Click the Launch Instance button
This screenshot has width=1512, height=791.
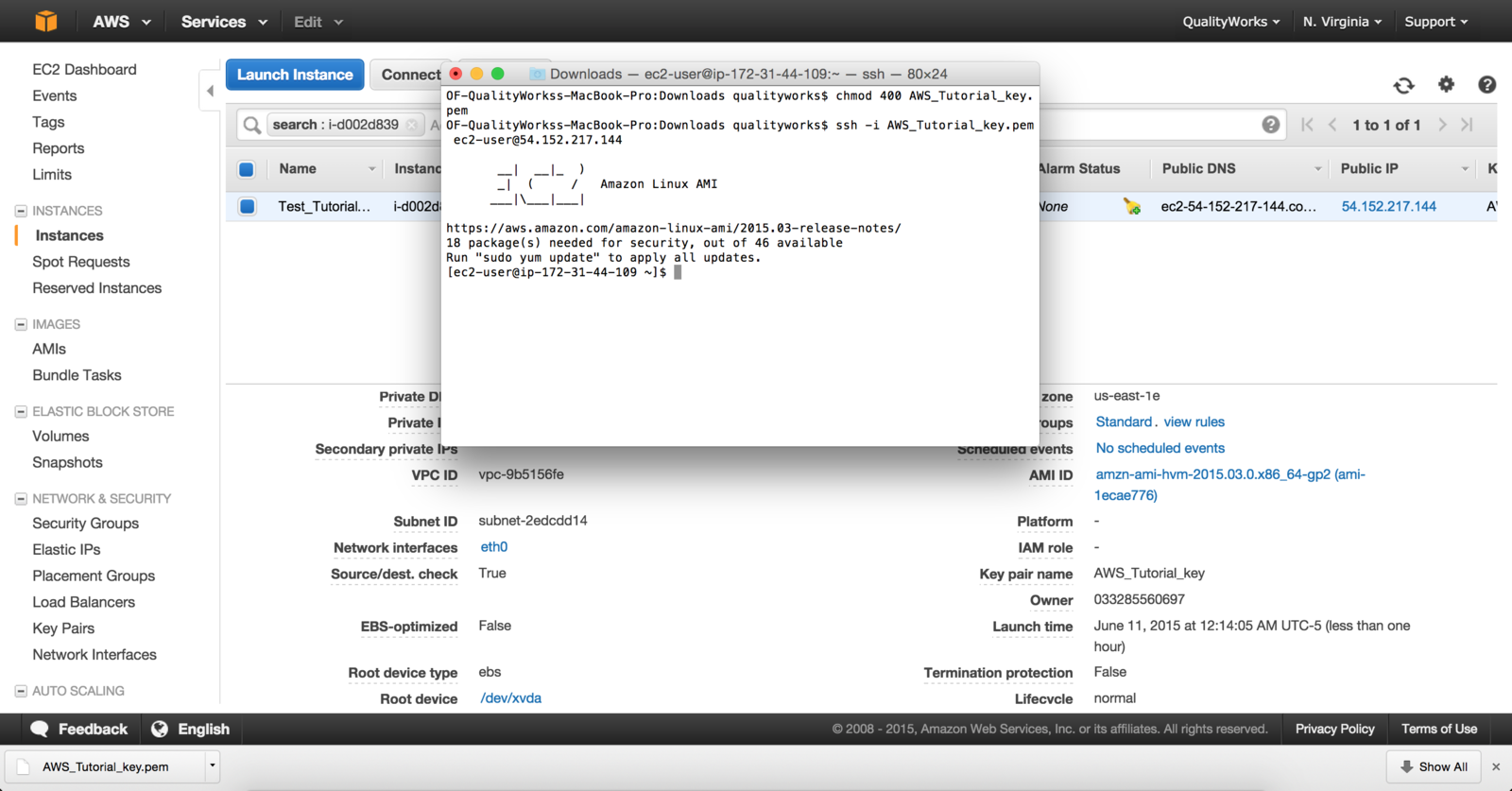point(295,75)
